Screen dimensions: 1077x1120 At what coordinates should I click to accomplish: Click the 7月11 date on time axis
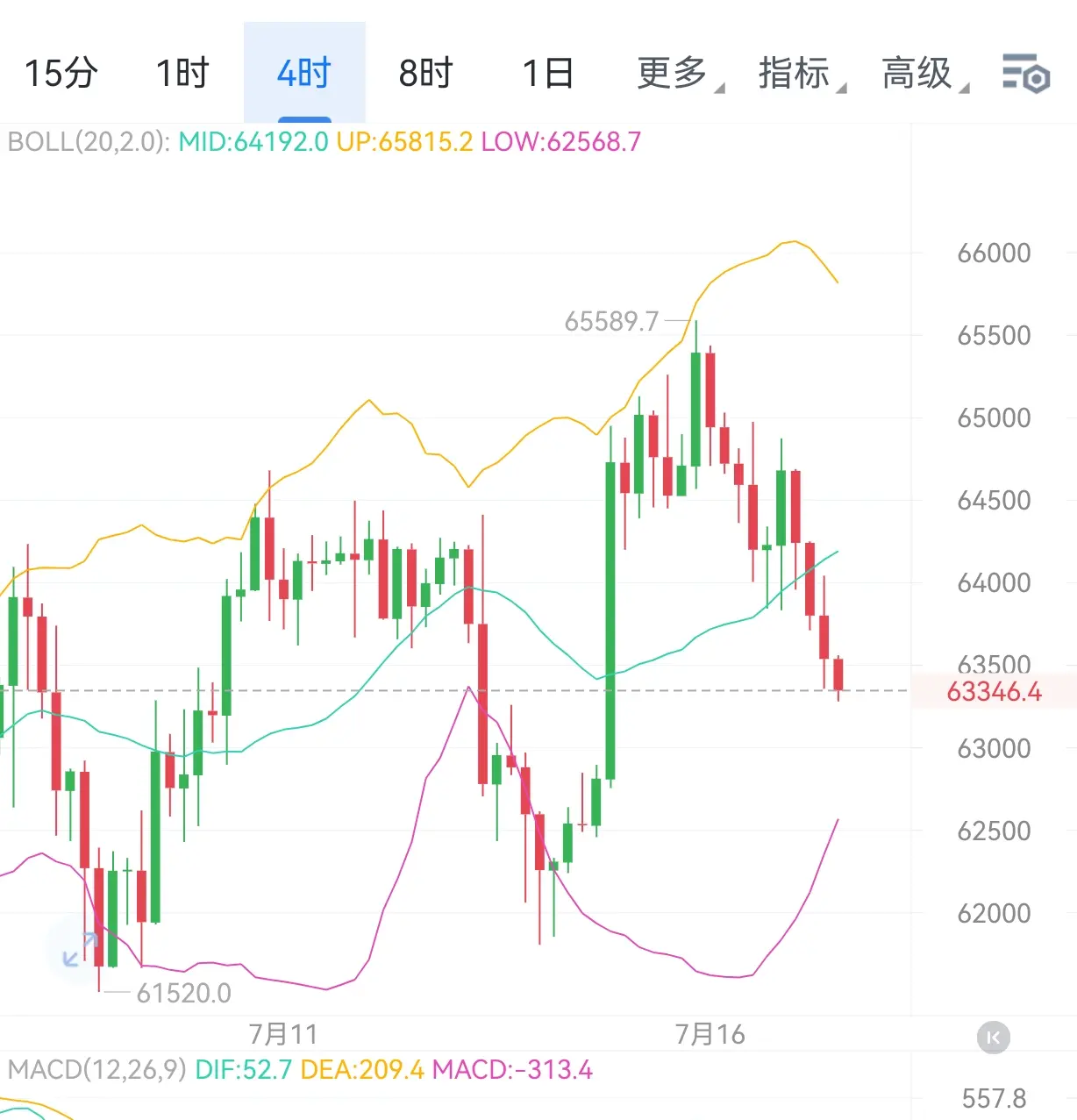tap(283, 1034)
